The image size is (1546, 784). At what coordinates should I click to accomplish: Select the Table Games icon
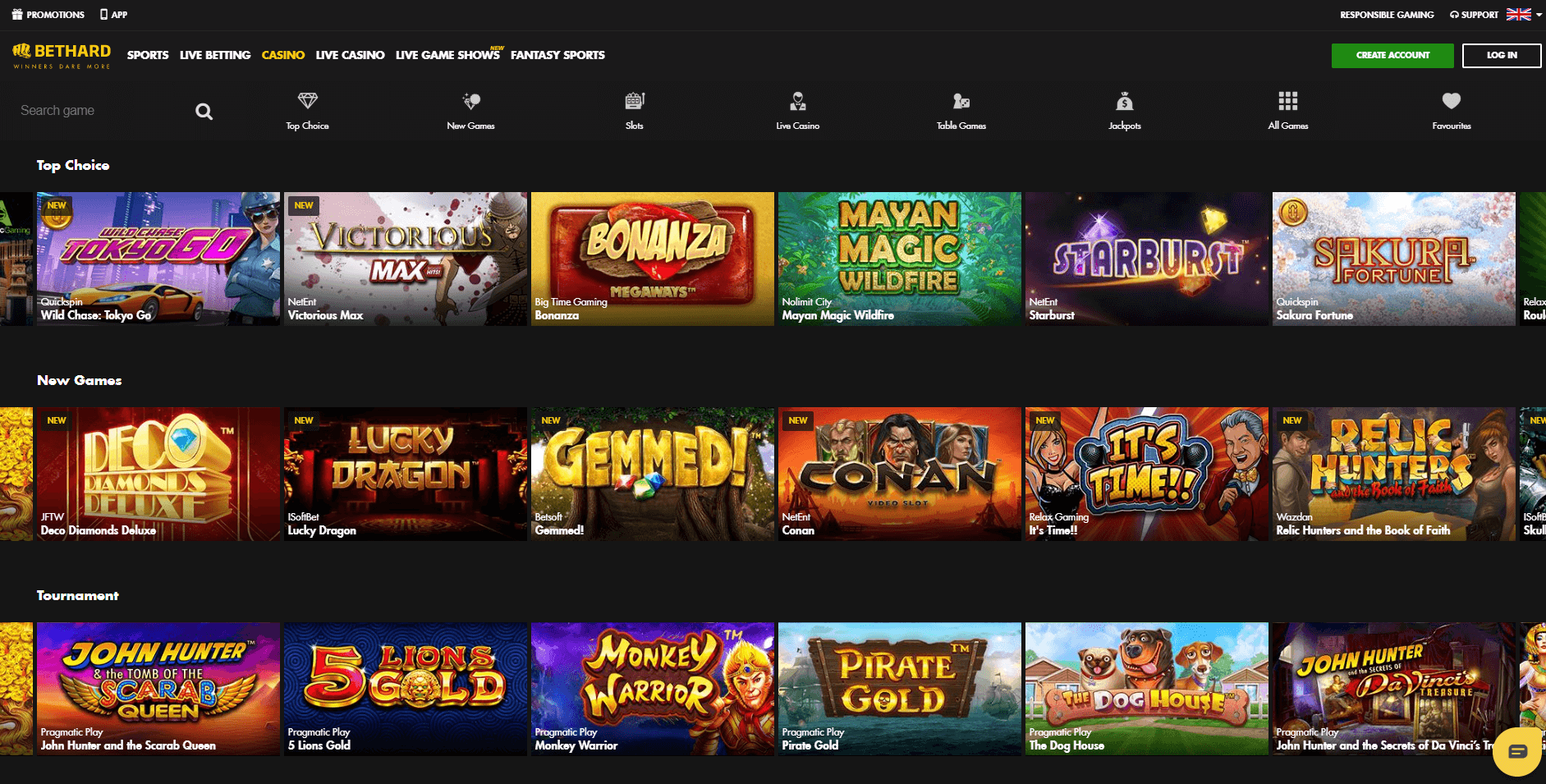(961, 102)
